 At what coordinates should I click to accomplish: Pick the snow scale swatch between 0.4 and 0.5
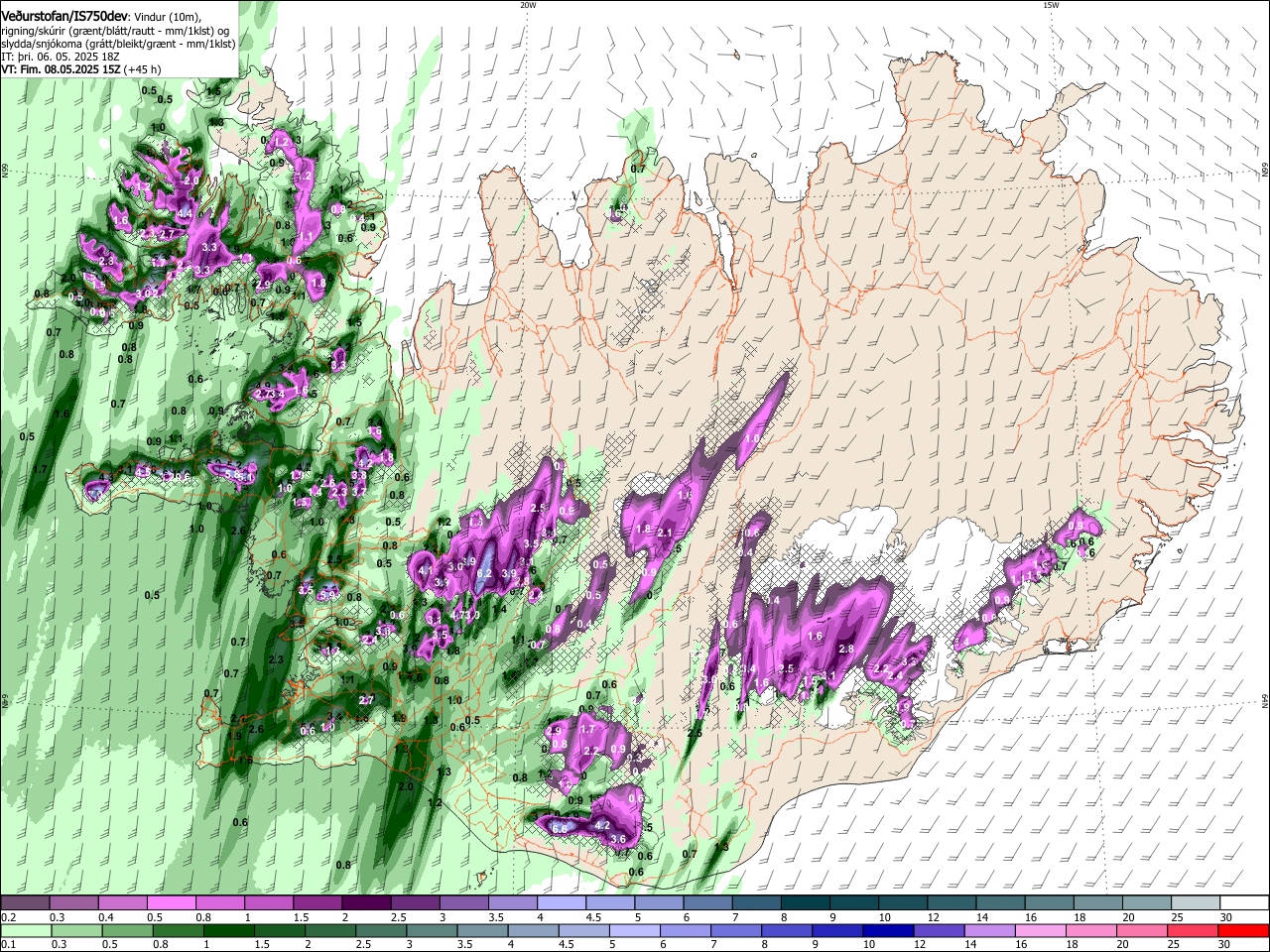tap(123, 903)
